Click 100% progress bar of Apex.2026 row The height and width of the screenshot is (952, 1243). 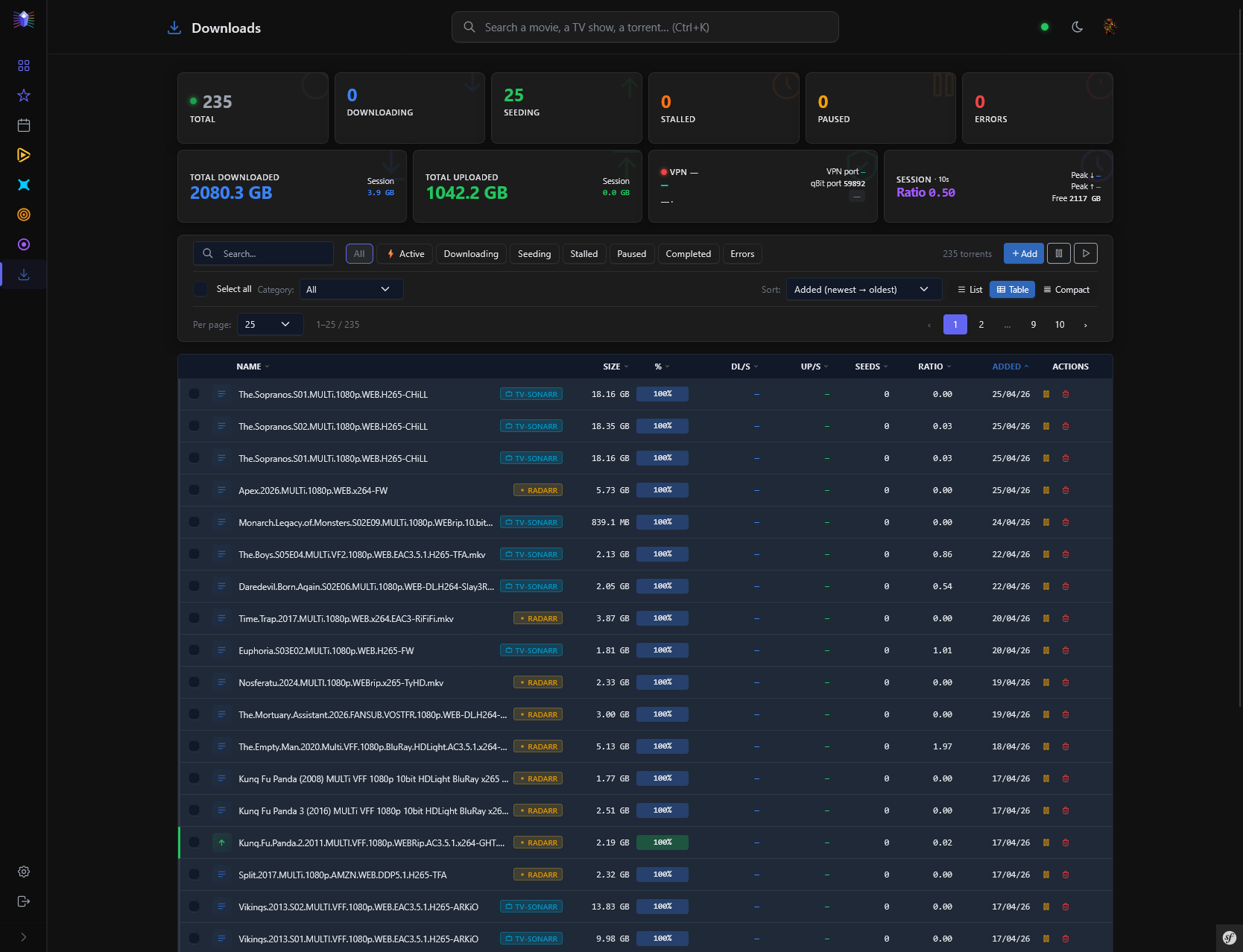[x=662, y=490]
